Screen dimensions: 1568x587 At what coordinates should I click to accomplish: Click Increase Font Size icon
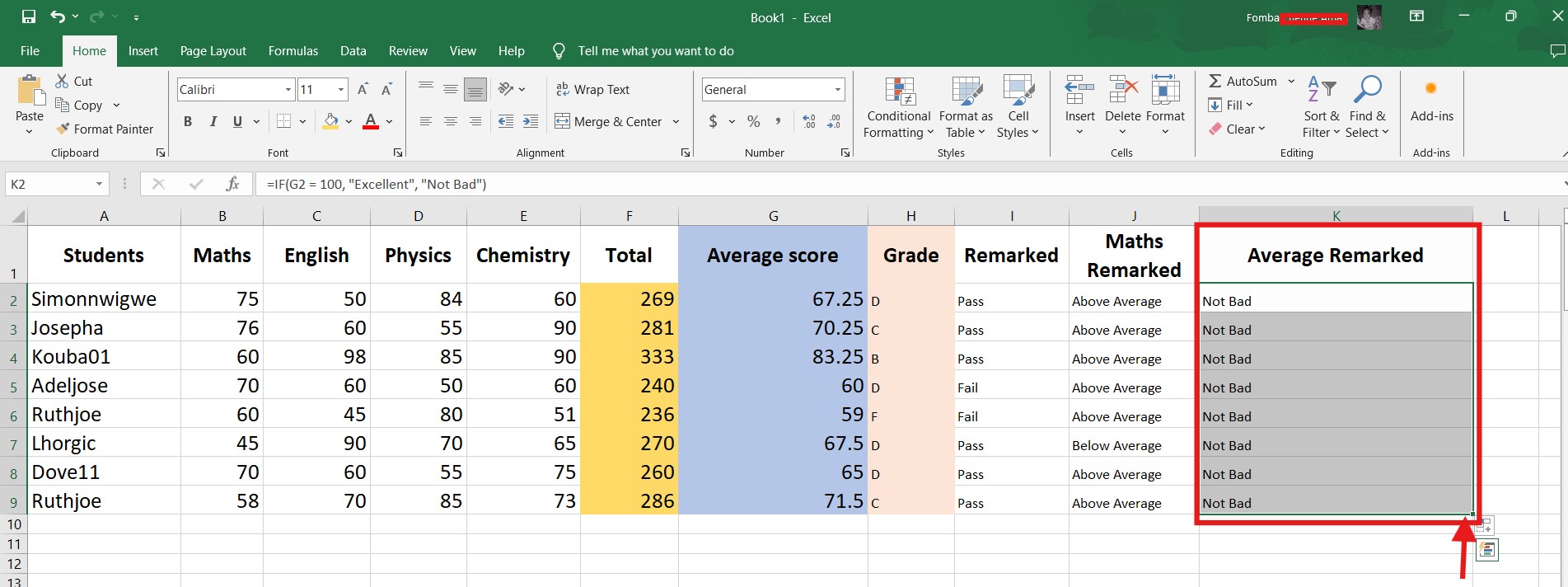(363, 89)
